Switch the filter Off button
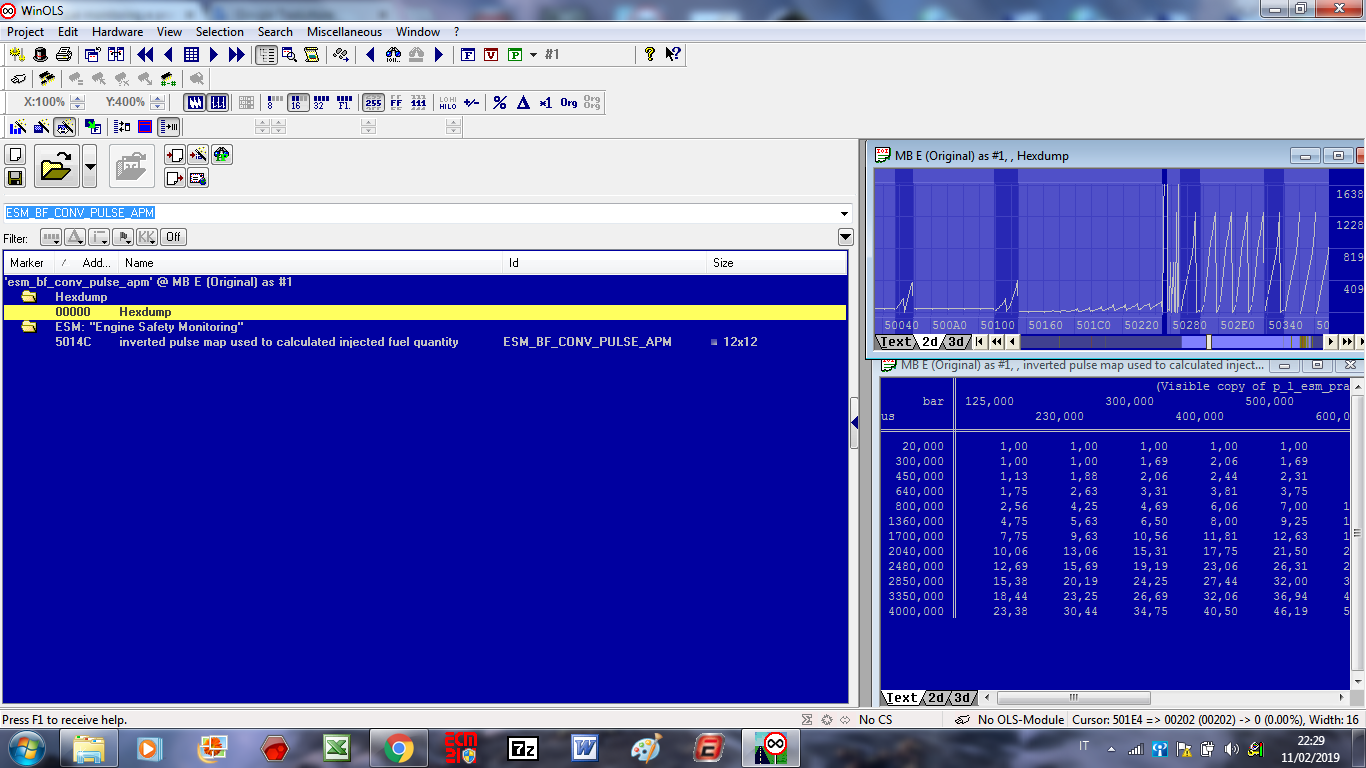 (174, 237)
